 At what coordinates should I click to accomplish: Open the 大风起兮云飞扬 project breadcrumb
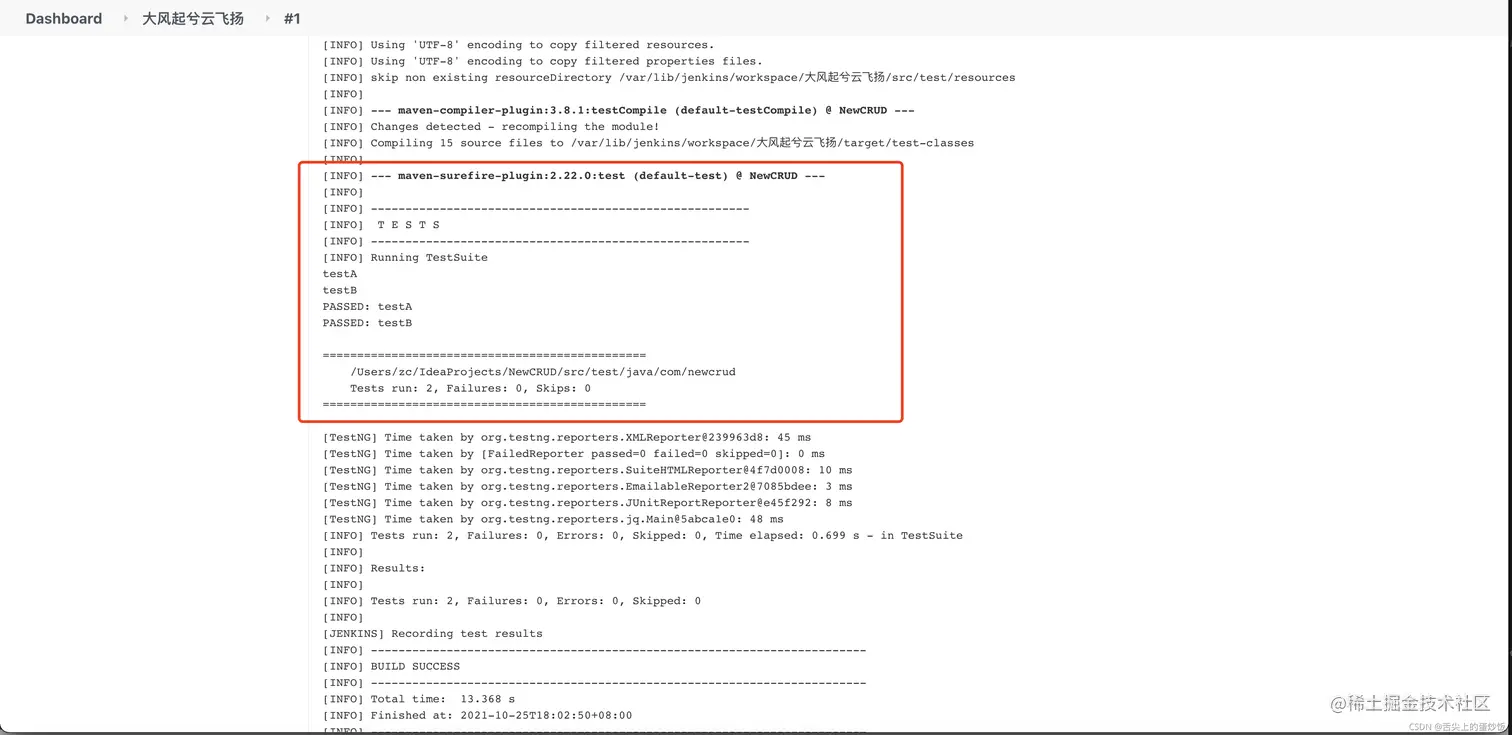193,18
